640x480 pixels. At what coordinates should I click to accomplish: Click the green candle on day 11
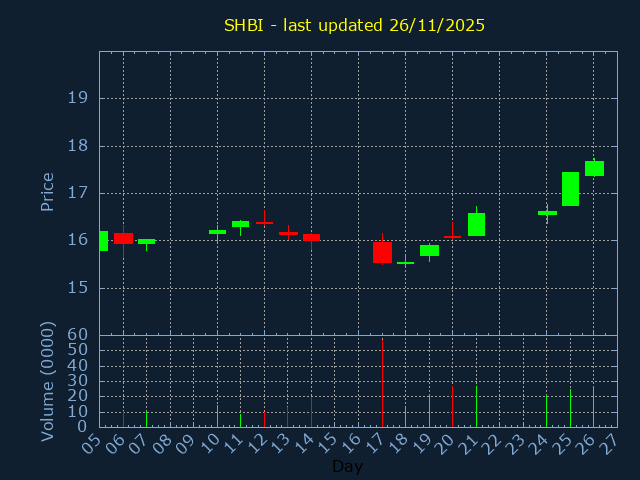tap(240, 224)
